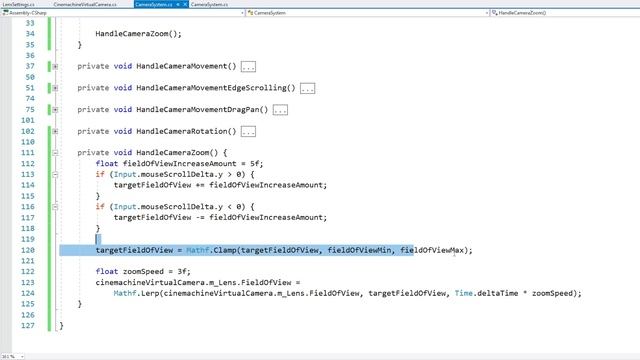The image size is (640, 360).
Task: Close the active CameraSystem.cs tab
Action: coord(184,4)
